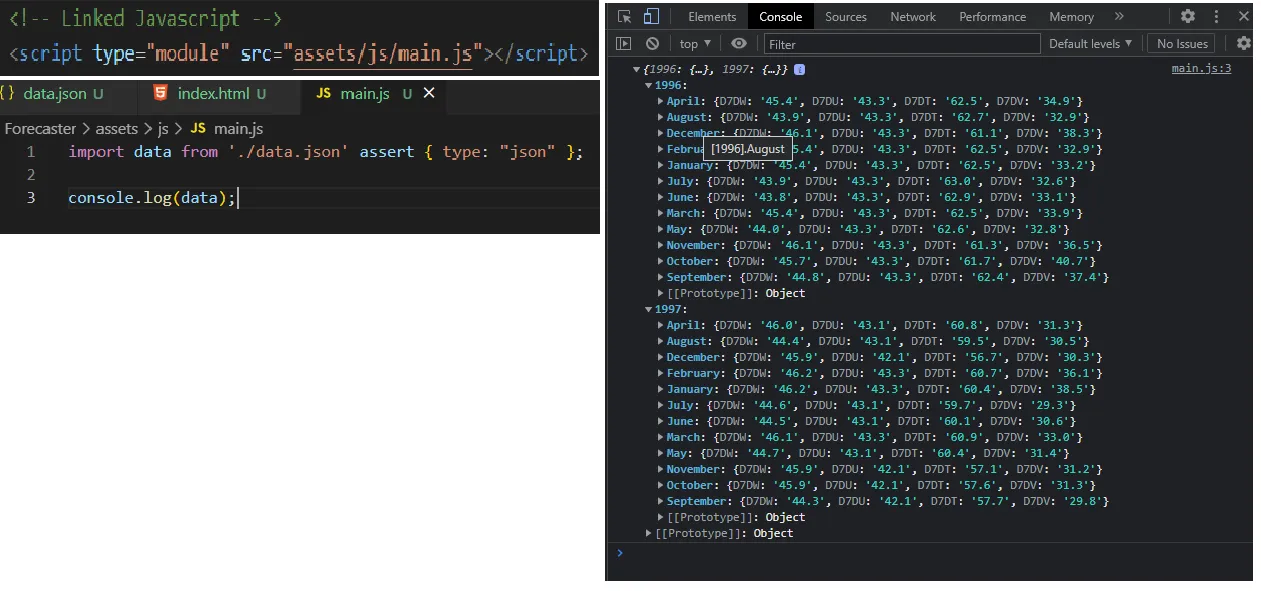Click the main.js breadcrumb label
This screenshot has height=591, width=1261.
[238, 128]
